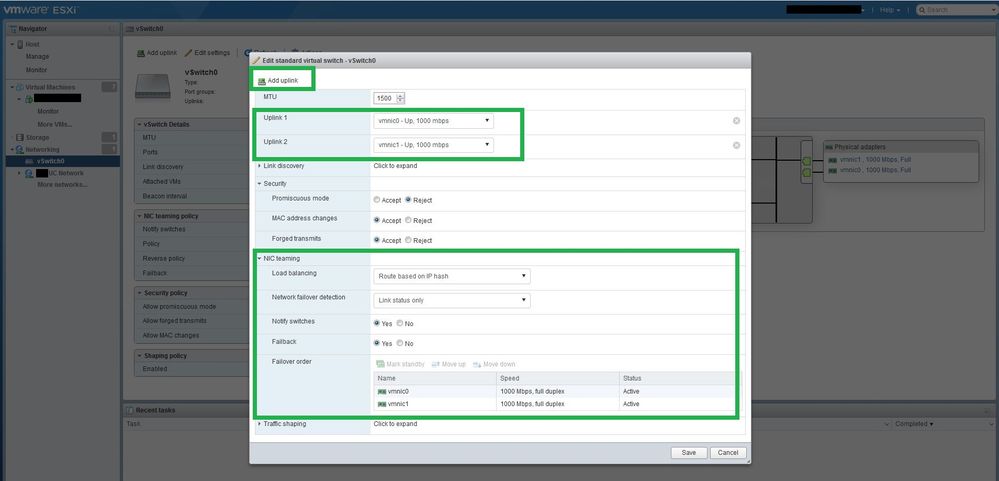This screenshot has height=481, width=999.
Task: Click Edit settings pencil in vSwitch0 toolbar
Action: click(189, 53)
